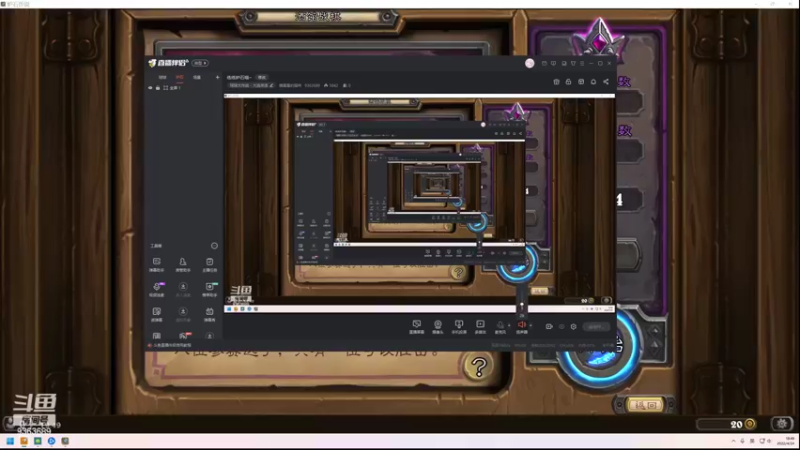Open notifications with the bell icon
This screenshot has height=450, width=800.
pyautogui.click(x=593, y=82)
